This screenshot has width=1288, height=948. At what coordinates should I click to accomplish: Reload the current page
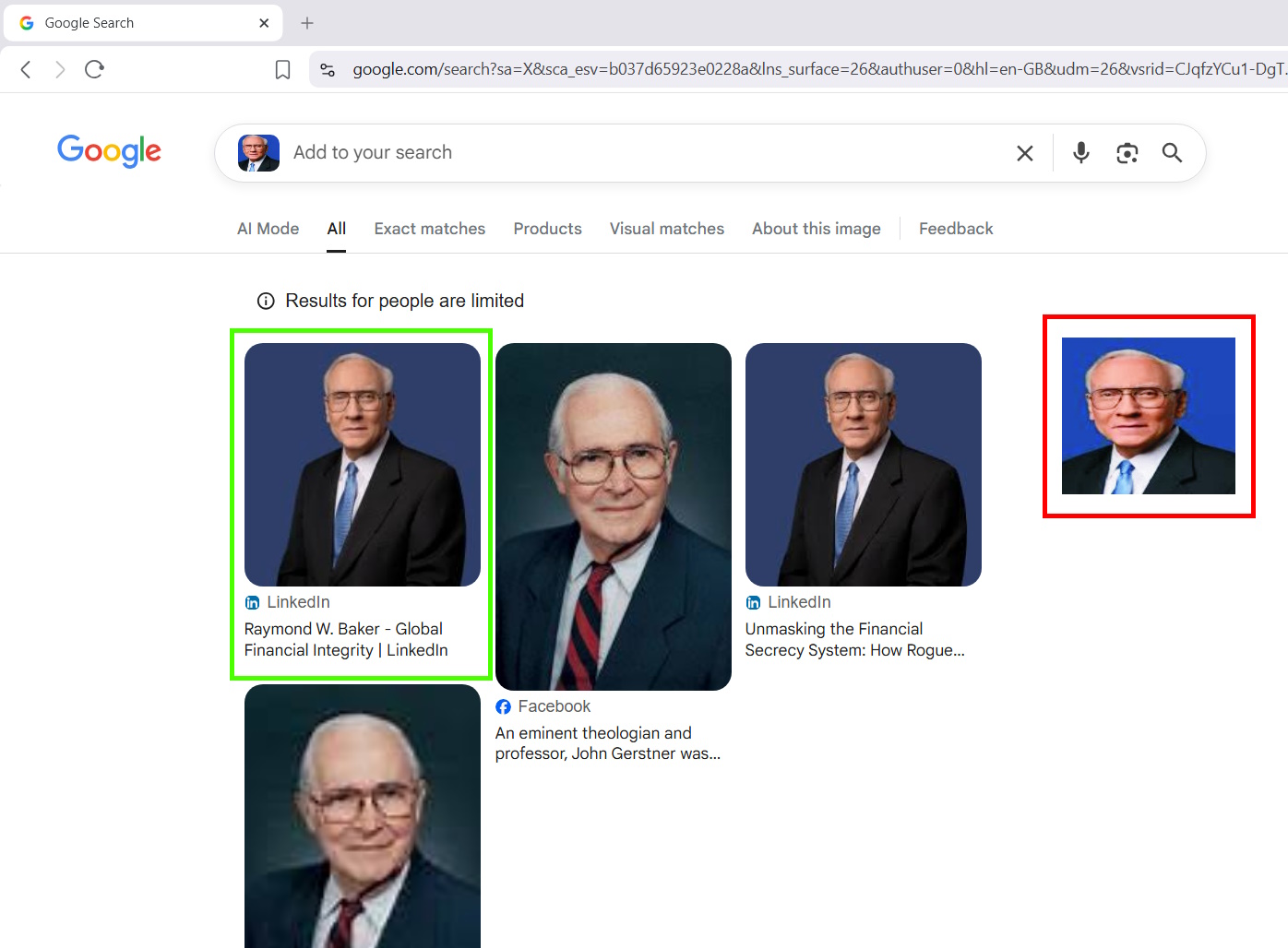pyautogui.click(x=94, y=69)
